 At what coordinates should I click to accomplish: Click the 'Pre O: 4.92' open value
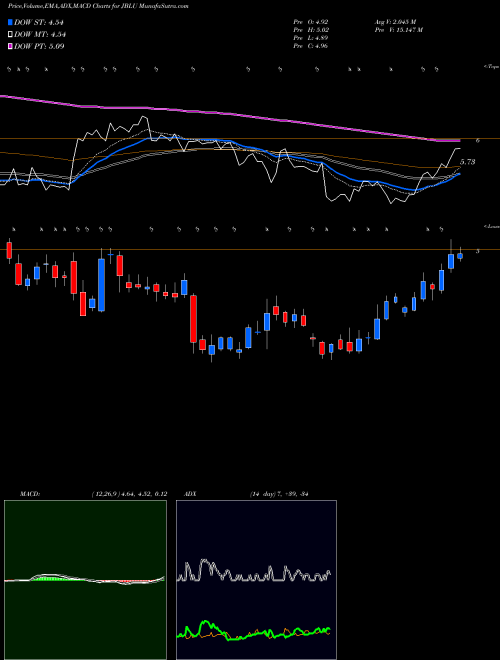(x=311, y=22)
